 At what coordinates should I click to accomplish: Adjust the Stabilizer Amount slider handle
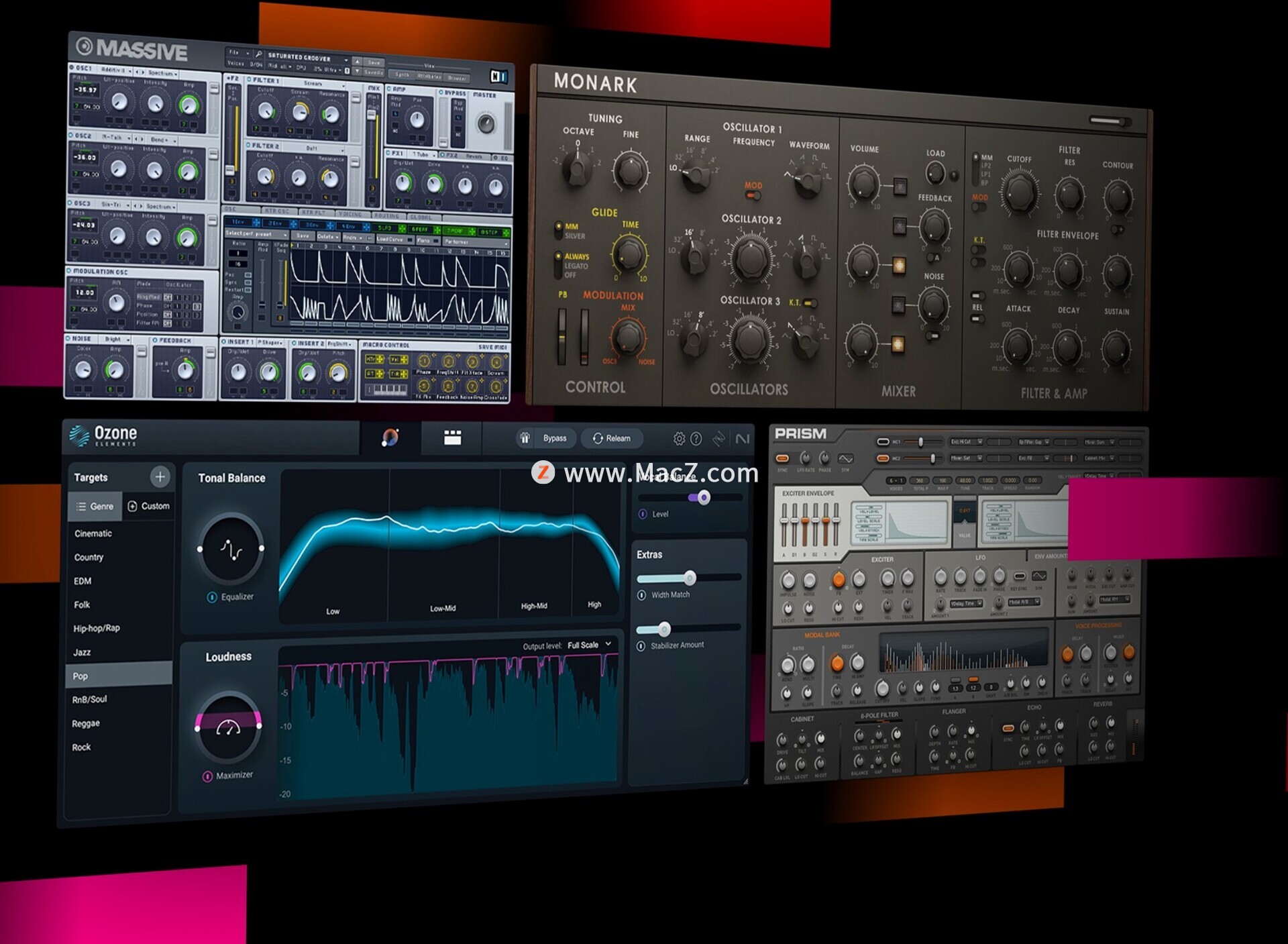point(664,629)
